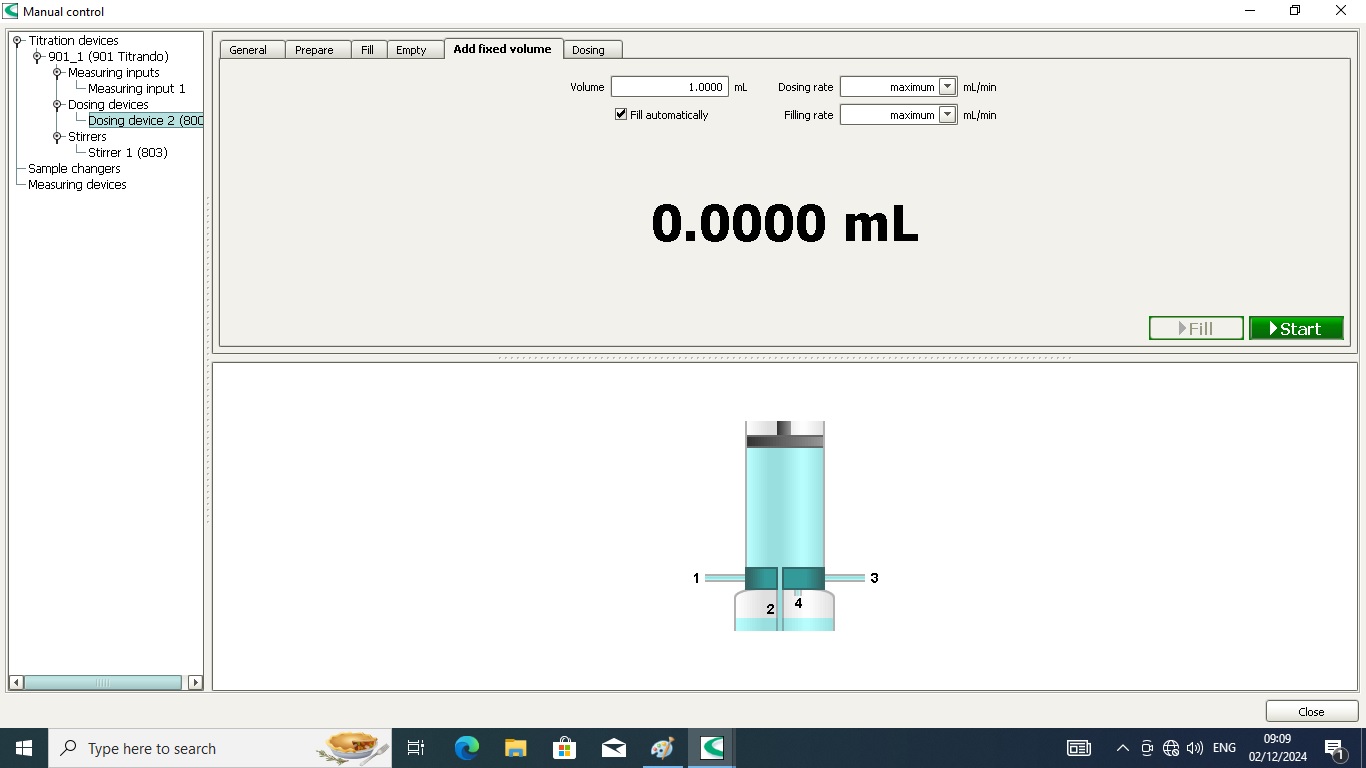
Task: Click the volume speaker tray icon
Action: [x=1195, y=748]
